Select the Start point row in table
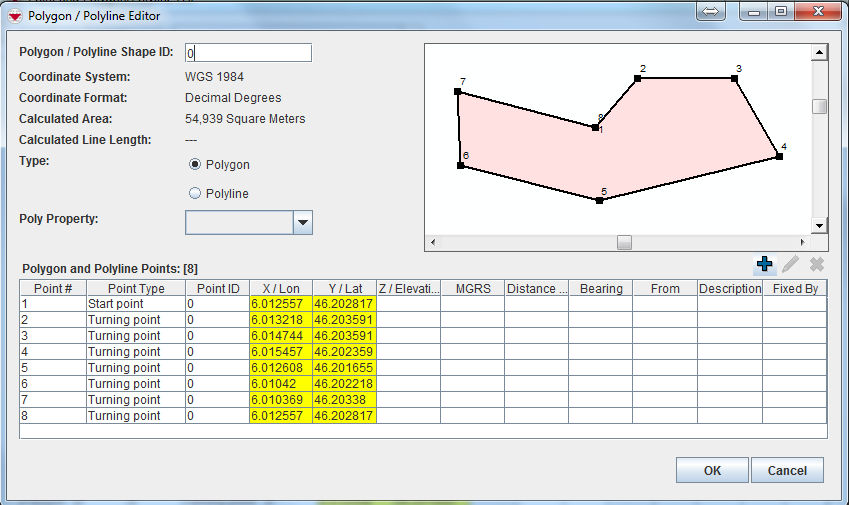849x505 pixels. point(135,304)
